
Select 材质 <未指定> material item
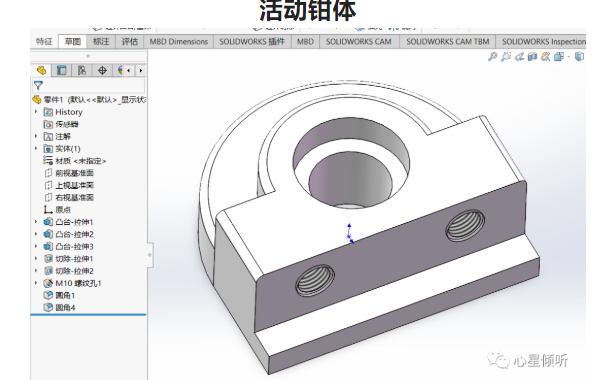[75, 161]
